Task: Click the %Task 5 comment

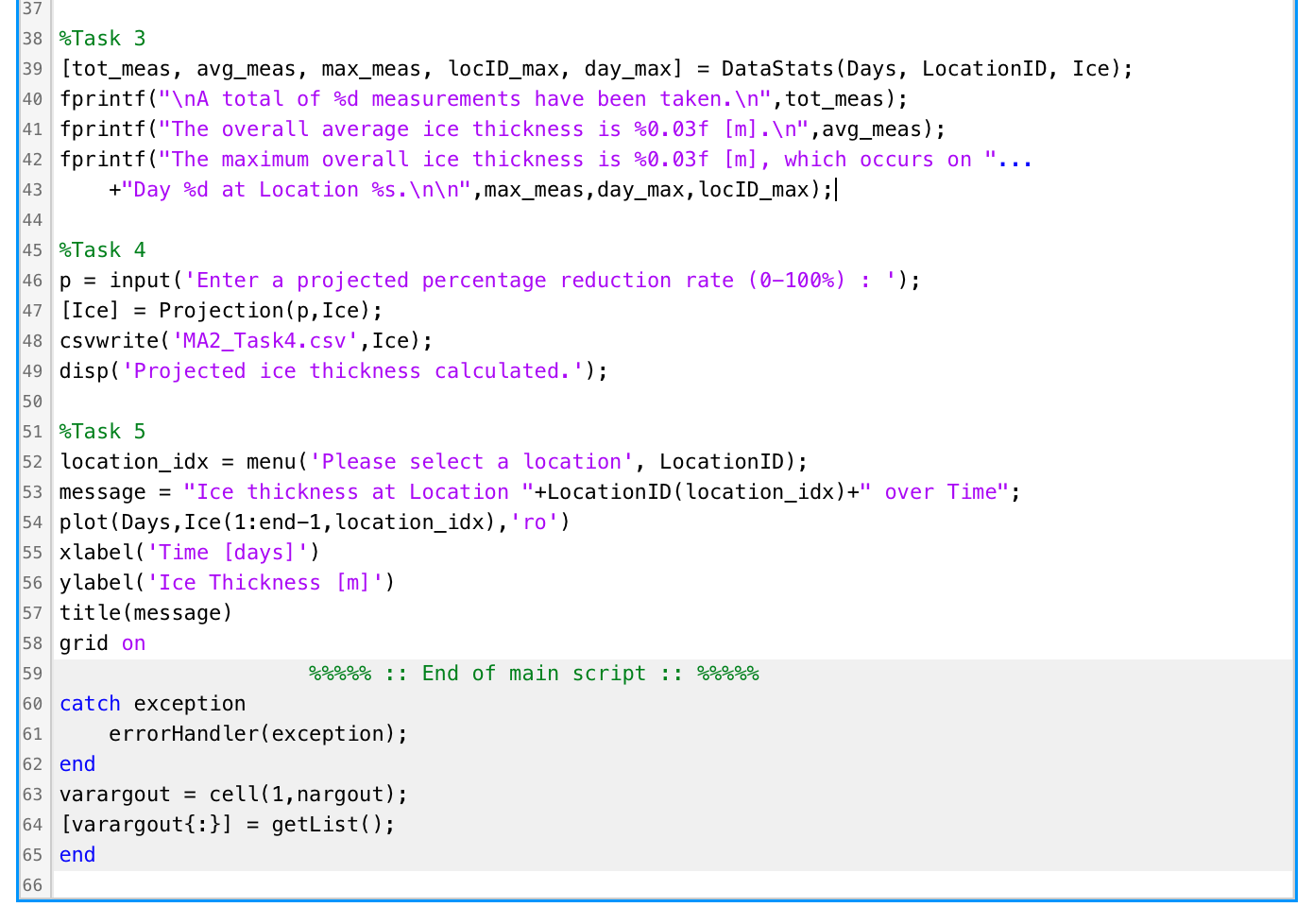Action: (x=102, y=431)
